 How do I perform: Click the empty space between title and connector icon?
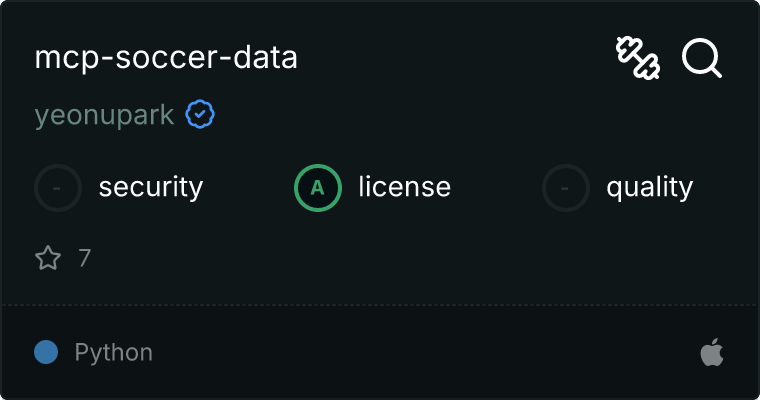pos(450,58)
